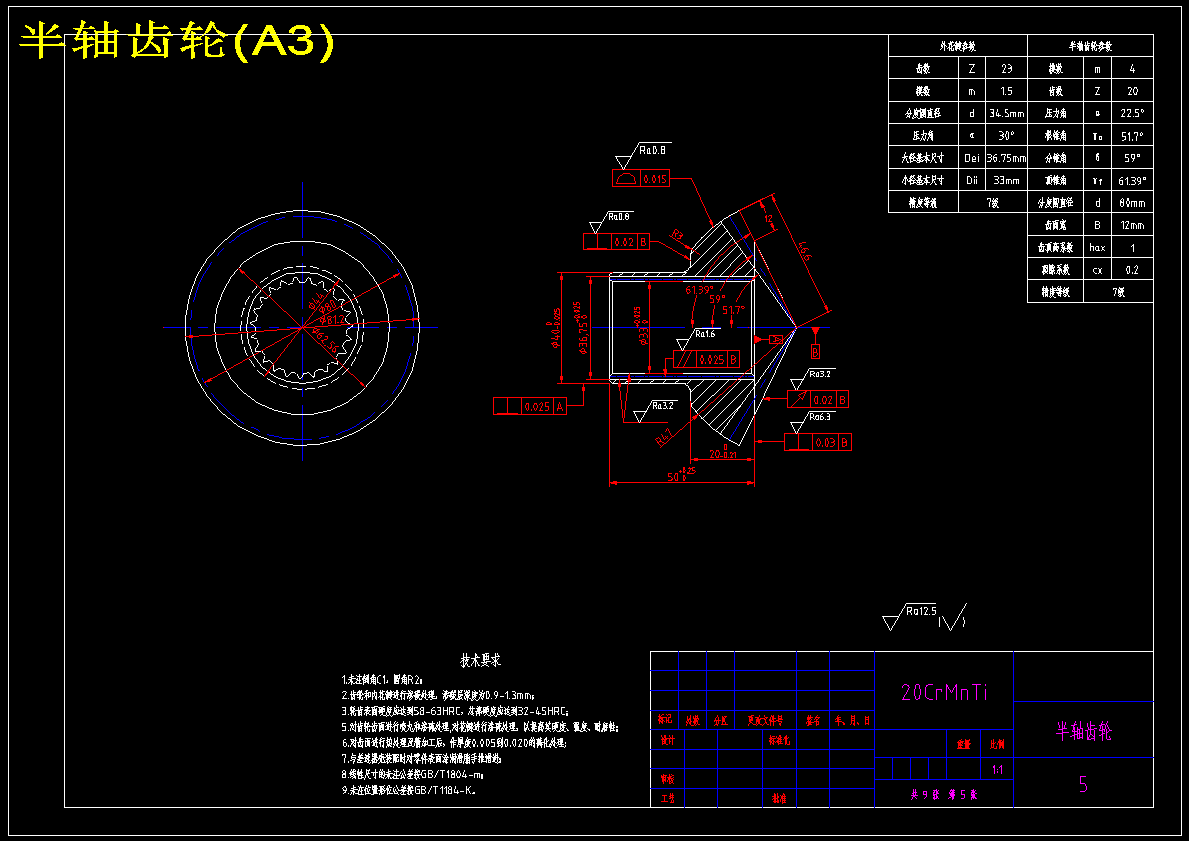This screenshot has width=1189, height=841.
Task: Click the Dii symbol cell
Action: (x=972, y=180)
